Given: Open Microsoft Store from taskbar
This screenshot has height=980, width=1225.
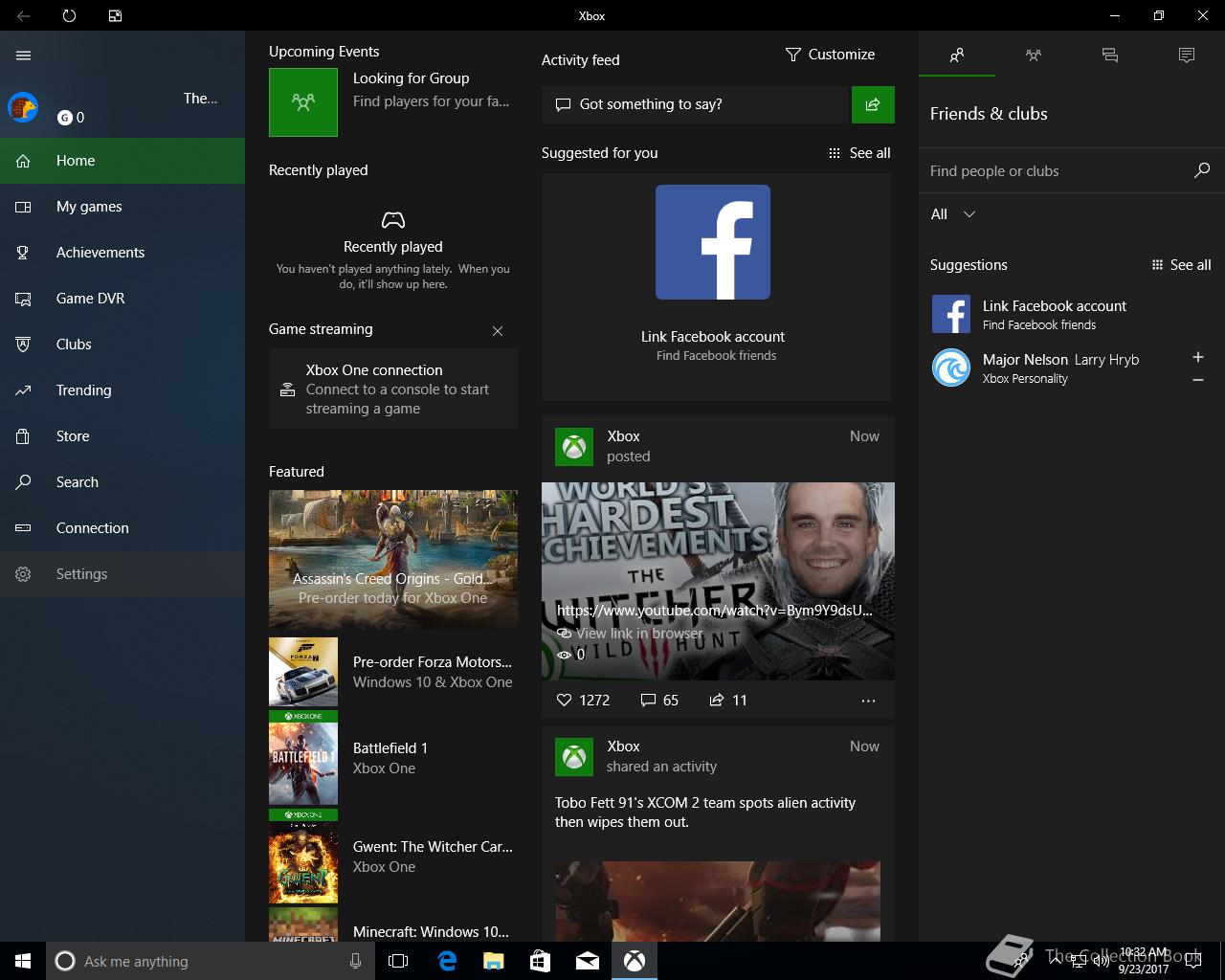Looking at the screenshot, I should (x=540, y=961).
